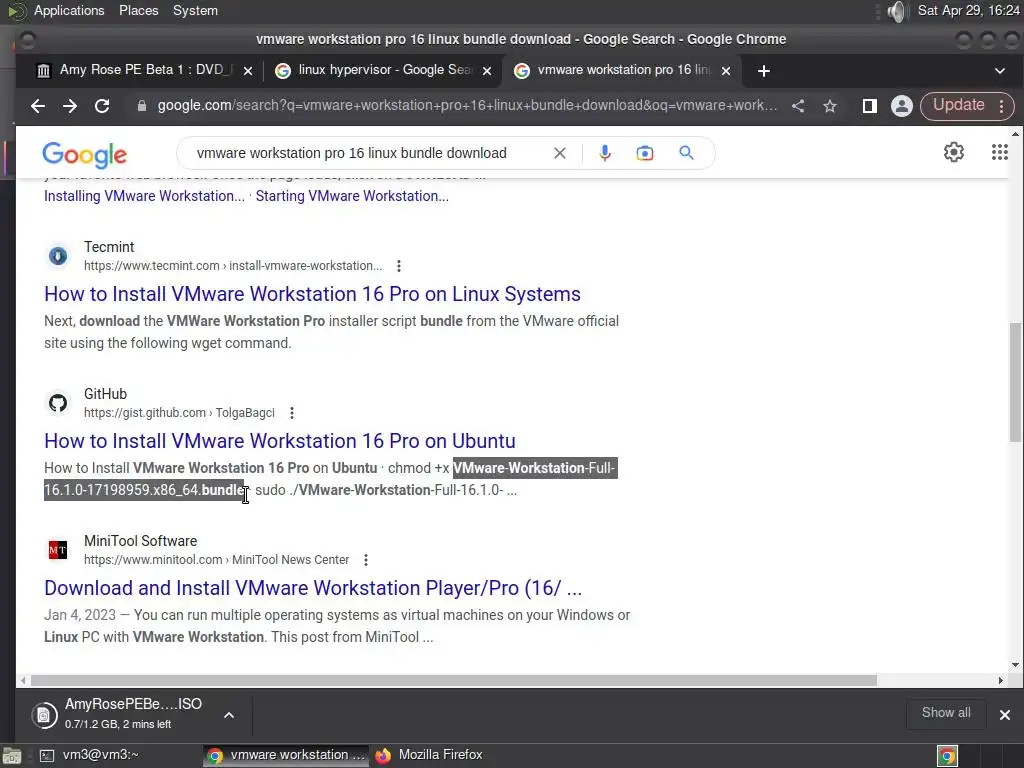Go forward in browser history
This screenshot has height=768, width=1024.
70,106
